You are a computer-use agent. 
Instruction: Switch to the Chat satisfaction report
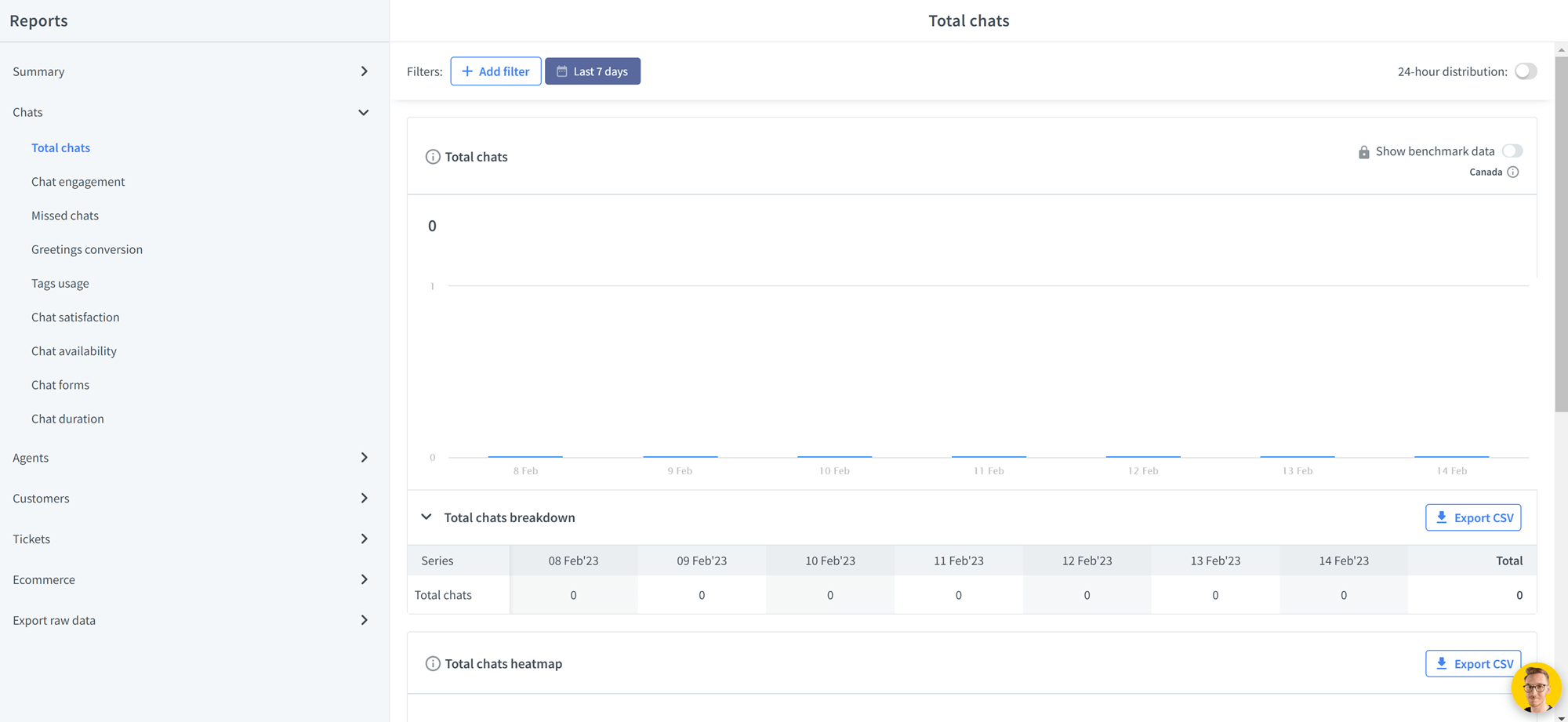(x=75, y=317)
